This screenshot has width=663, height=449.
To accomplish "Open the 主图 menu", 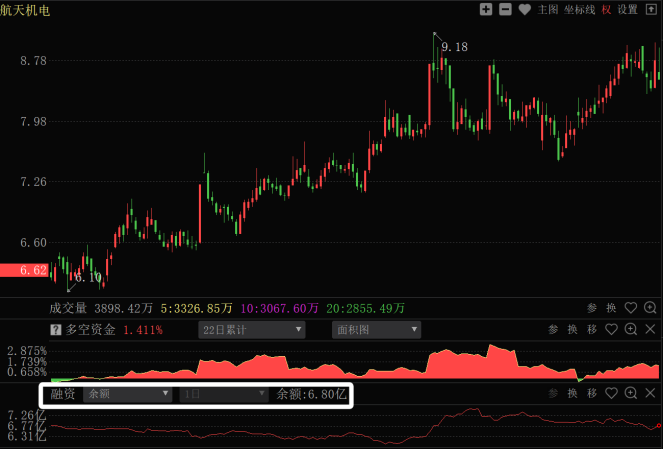I will tap(549, 10).
